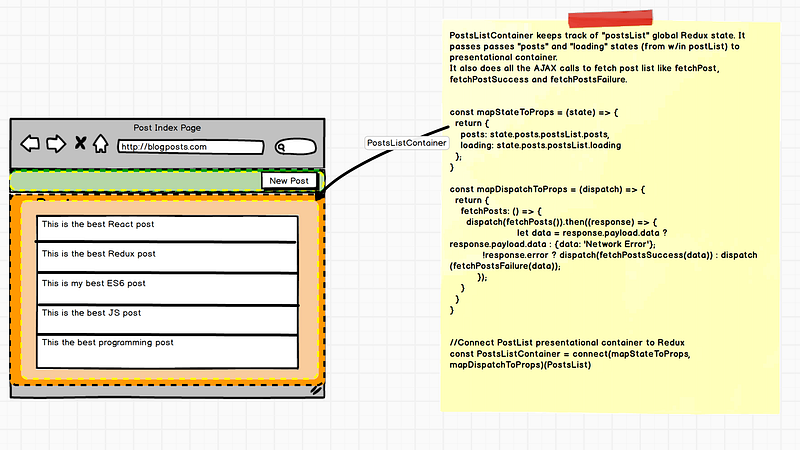The width and height of the screenshot is (800, 450).
Task: Click '//Connect PostList presentational container' comment
Action: tap(567, 343)
